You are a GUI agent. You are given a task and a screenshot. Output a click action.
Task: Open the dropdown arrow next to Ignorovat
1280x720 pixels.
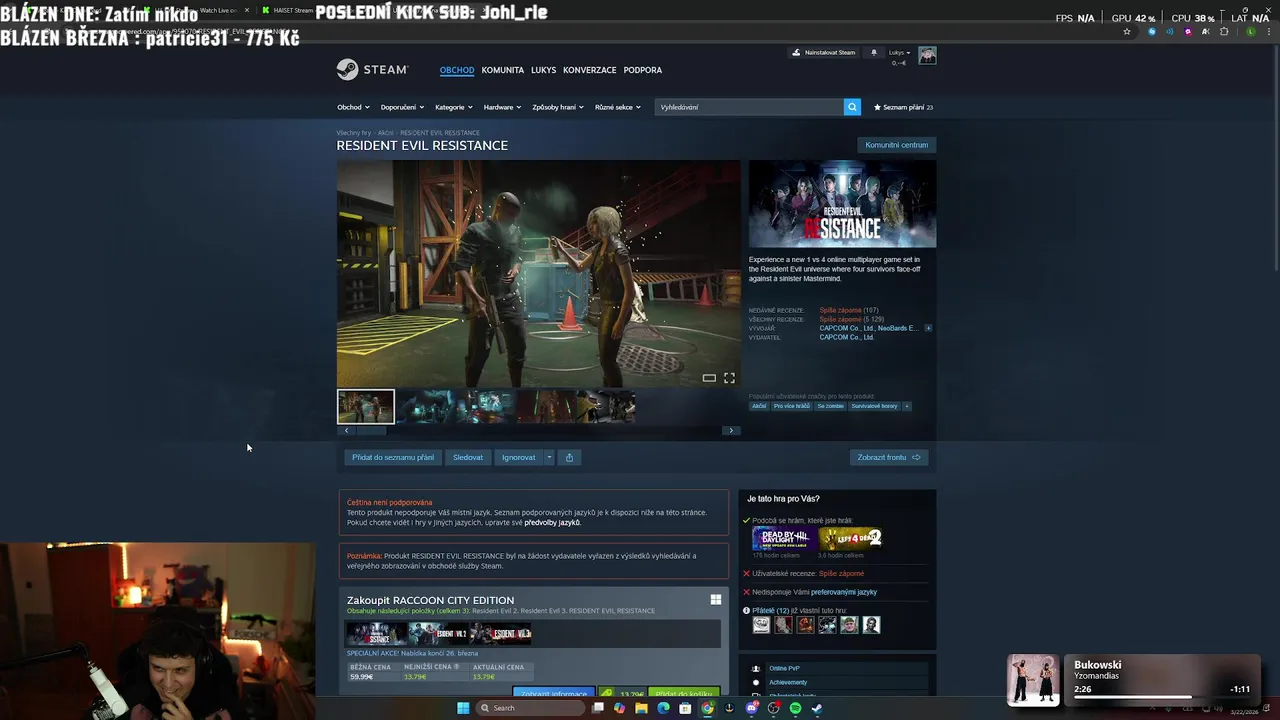coord(549,457)
